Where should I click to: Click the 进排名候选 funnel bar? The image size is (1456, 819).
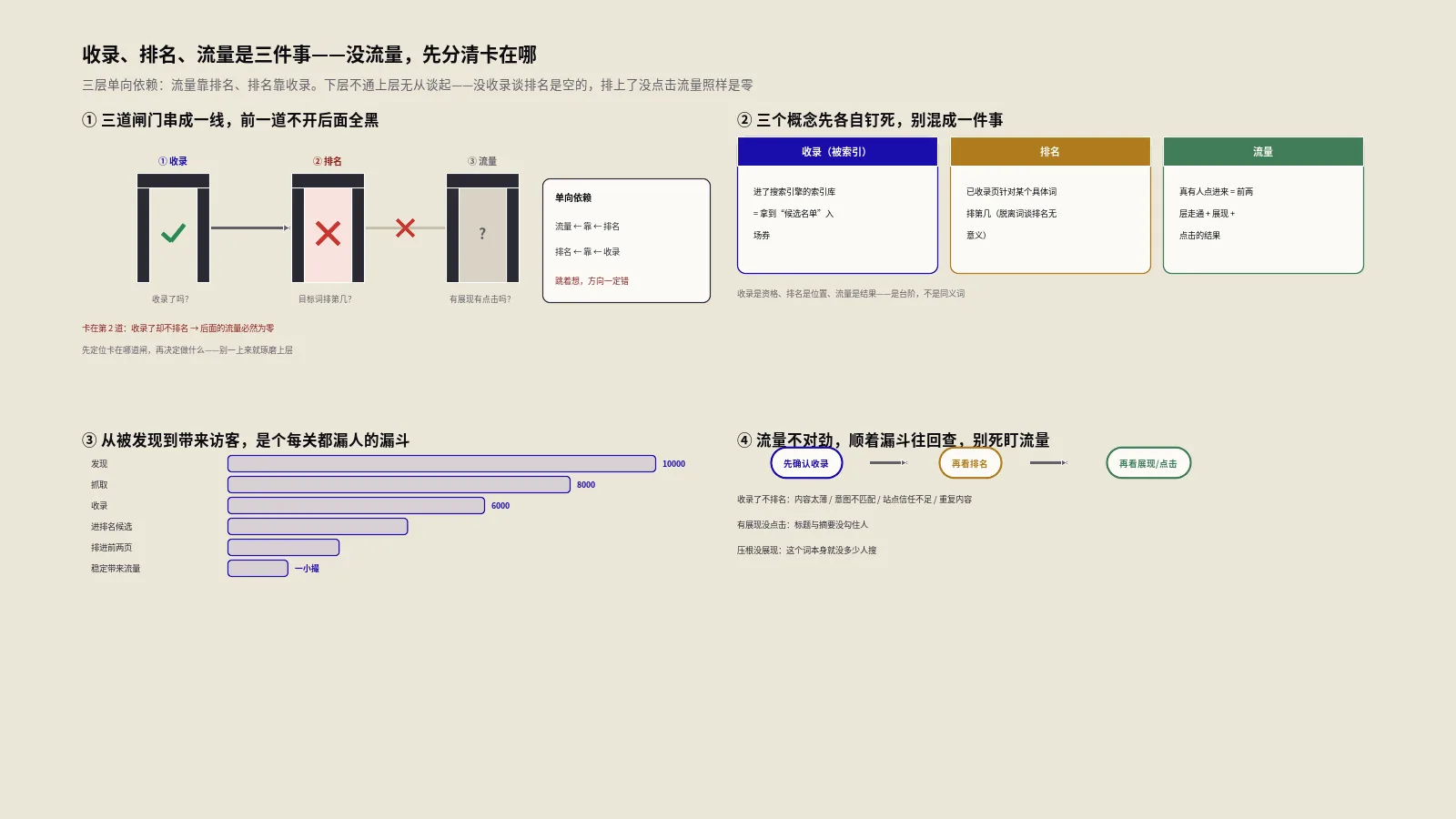[x=318, y=527]
